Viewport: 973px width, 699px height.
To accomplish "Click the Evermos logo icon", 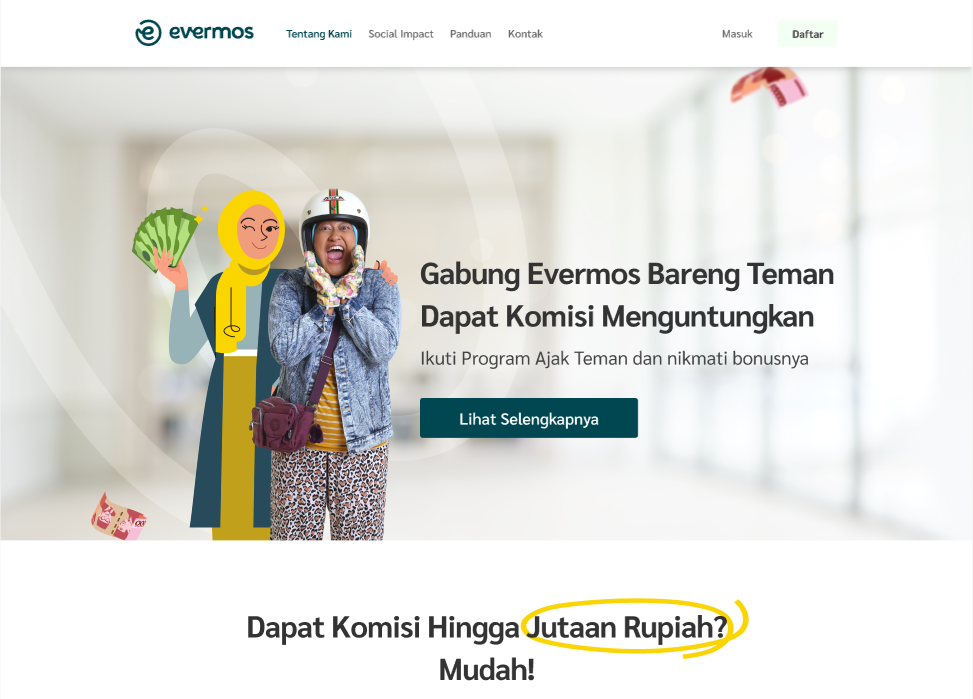I will (x=148, y=33).
